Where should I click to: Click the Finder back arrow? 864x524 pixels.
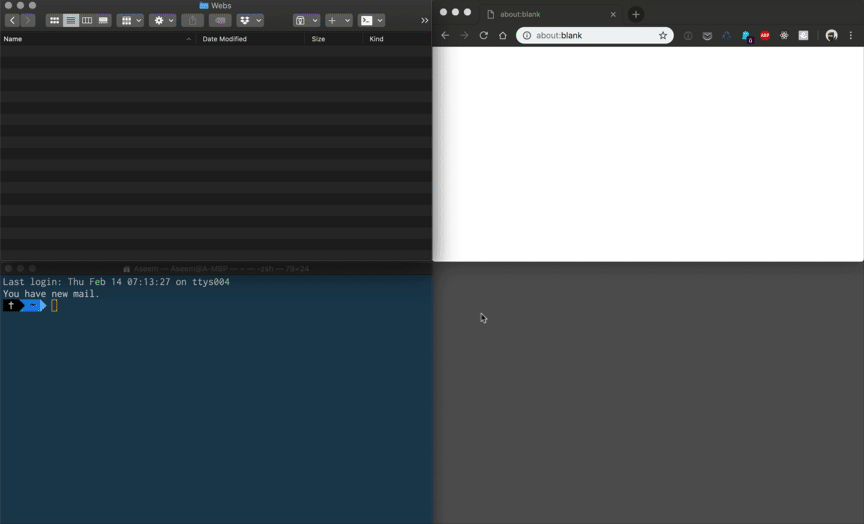(x=12, y=20)
